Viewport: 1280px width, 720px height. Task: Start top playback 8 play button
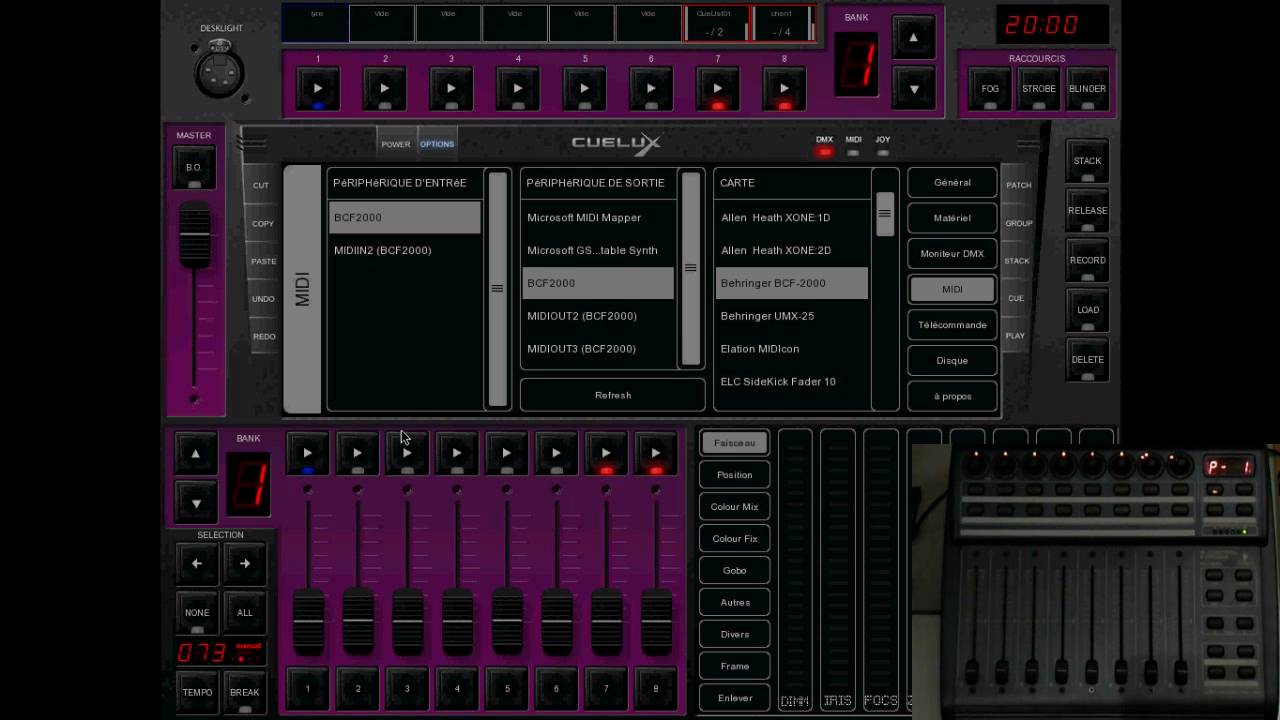[784, 89]
